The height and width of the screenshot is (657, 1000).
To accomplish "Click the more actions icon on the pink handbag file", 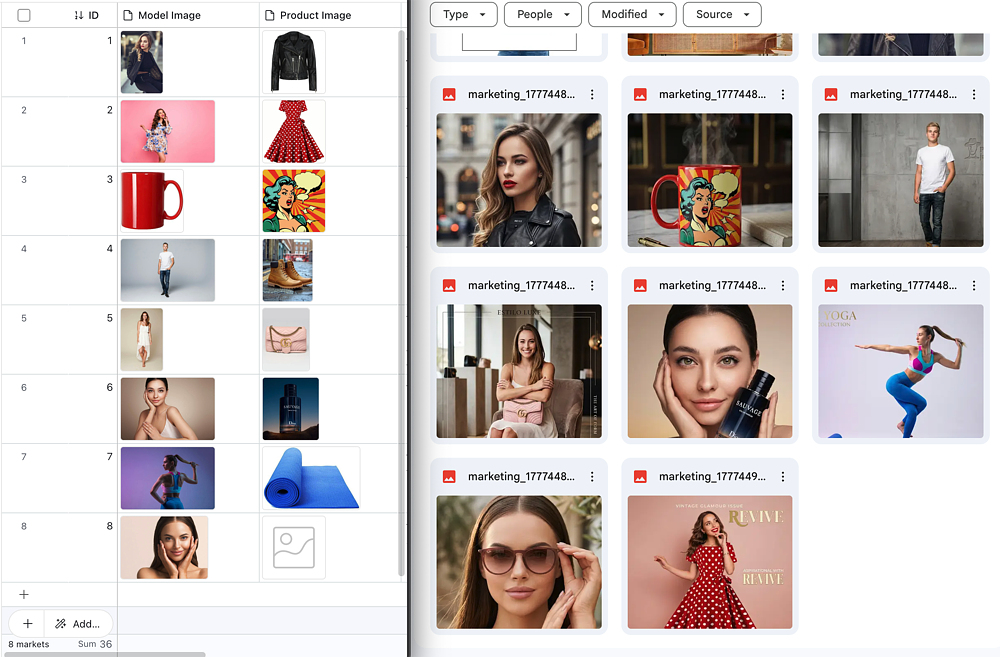I will (592, 286).
